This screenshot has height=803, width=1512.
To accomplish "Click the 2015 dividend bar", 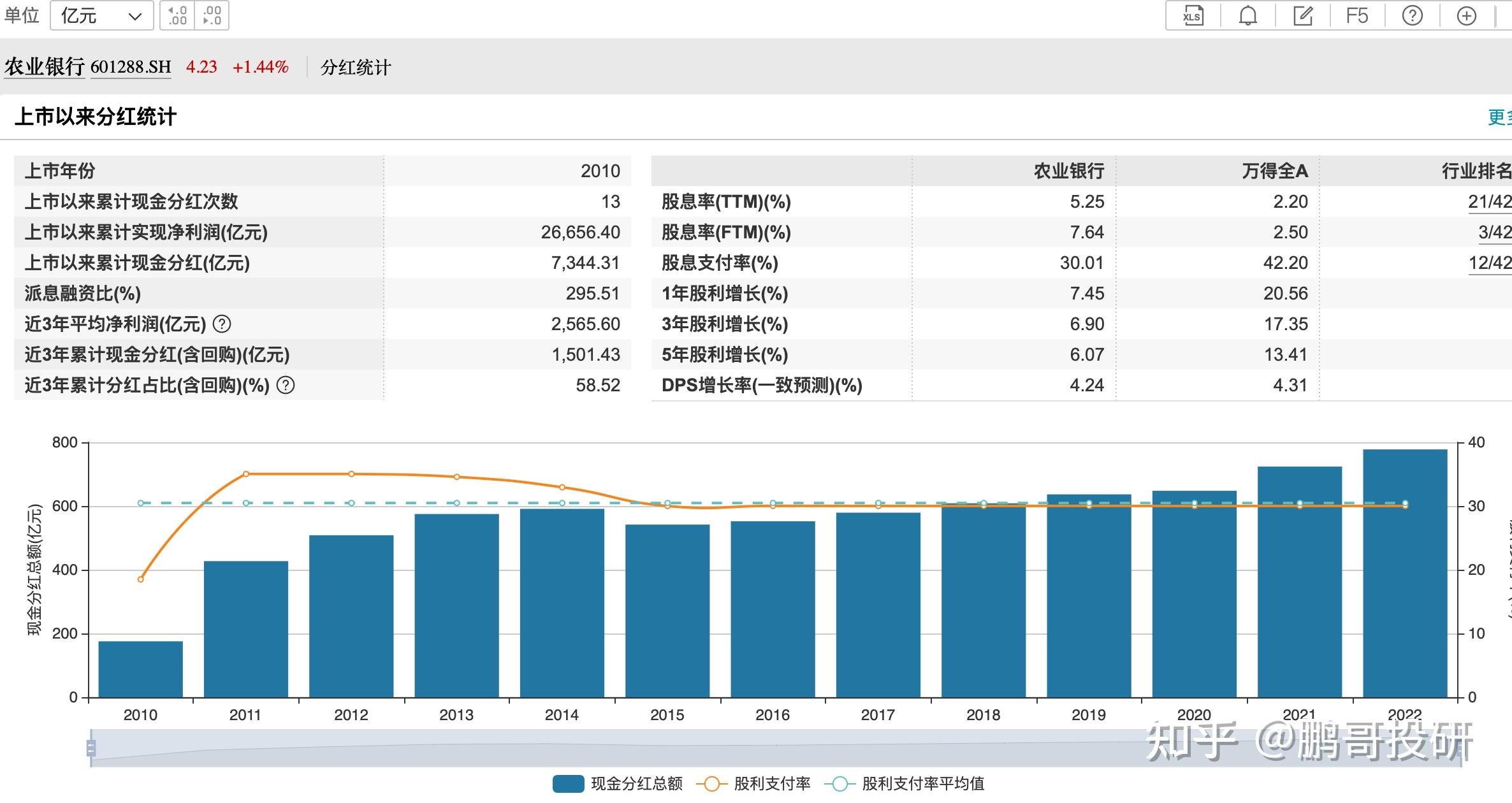I will 667,611.
